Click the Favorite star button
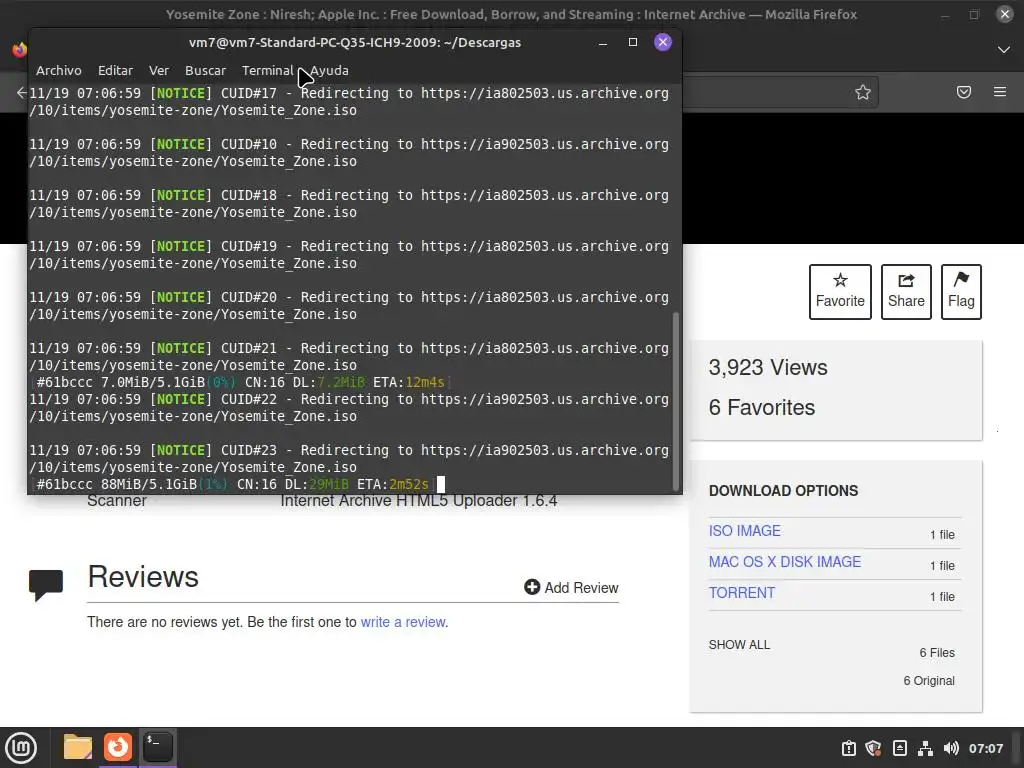Screen dimensions: 1024x768 click(x=840, y=292)
